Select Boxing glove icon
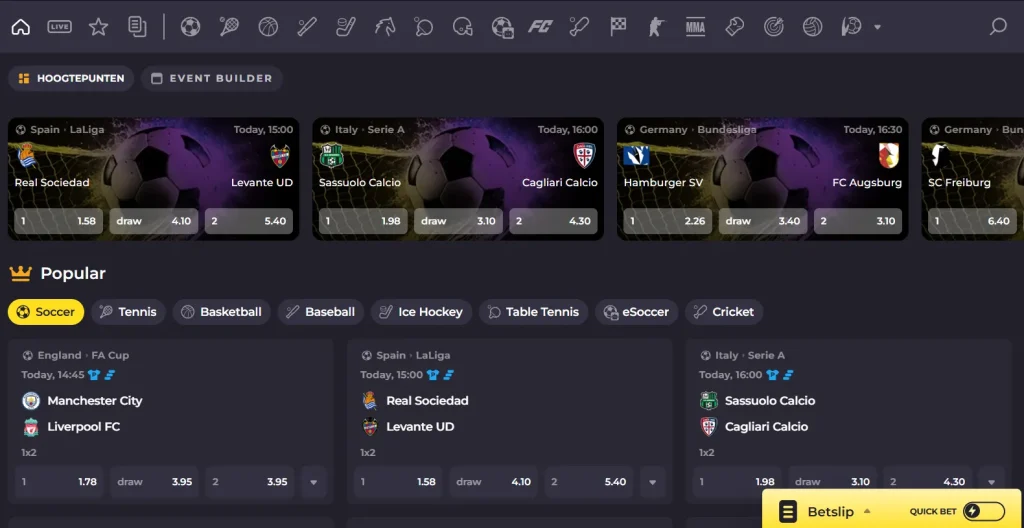Image resolution: width=1024 pixels, height=528 pixels. pyautogui.click(x=735, y=27)
